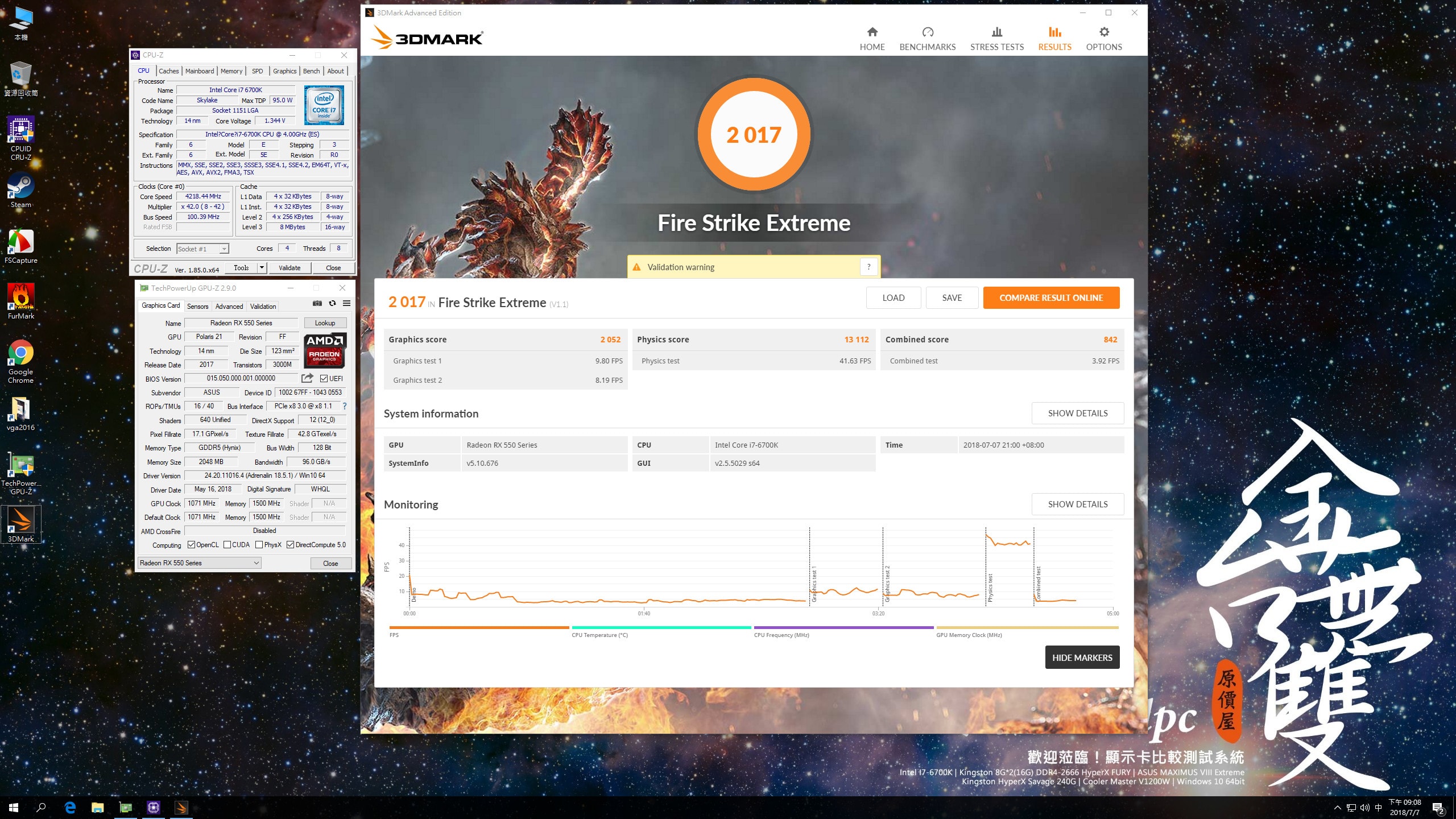Viewport: 1456px width, 819px height.
Task: Open STRESS TESTS in 3DMark
Action: 996,39
